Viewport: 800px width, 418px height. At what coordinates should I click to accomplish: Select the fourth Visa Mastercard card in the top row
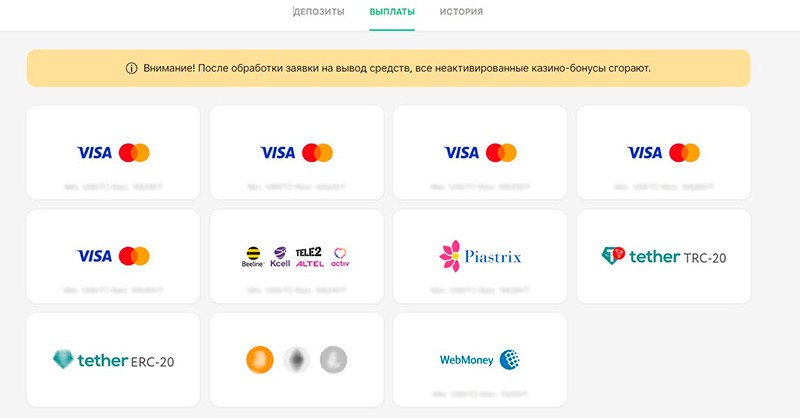pos(663,153)
